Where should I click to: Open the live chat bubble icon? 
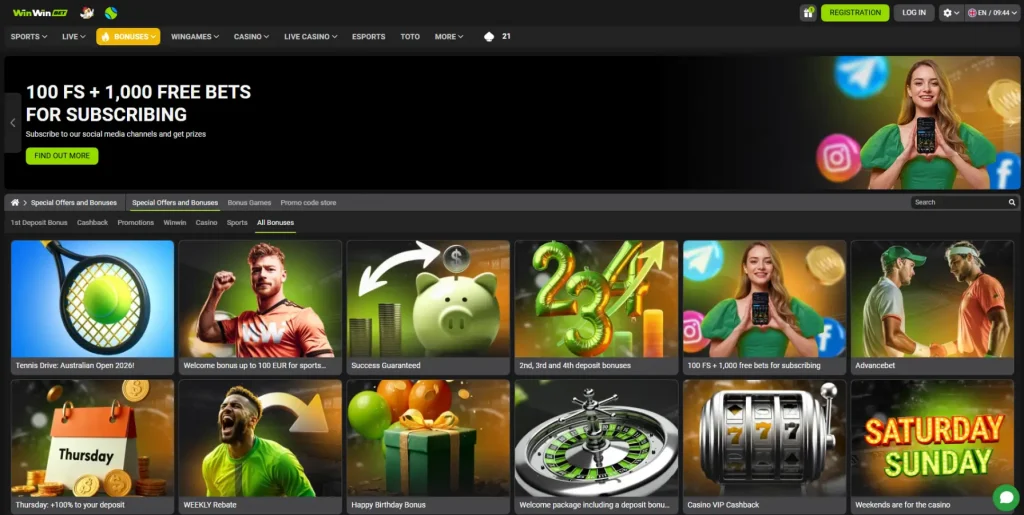click(1006, 497)
